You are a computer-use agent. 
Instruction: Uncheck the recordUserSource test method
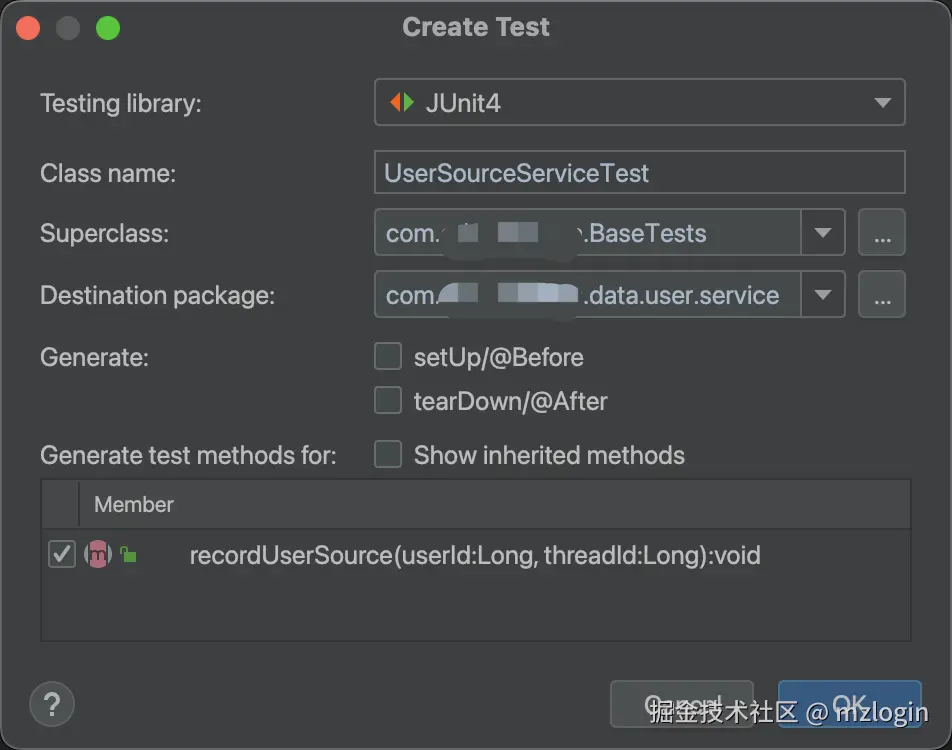[x=61, y=554]
